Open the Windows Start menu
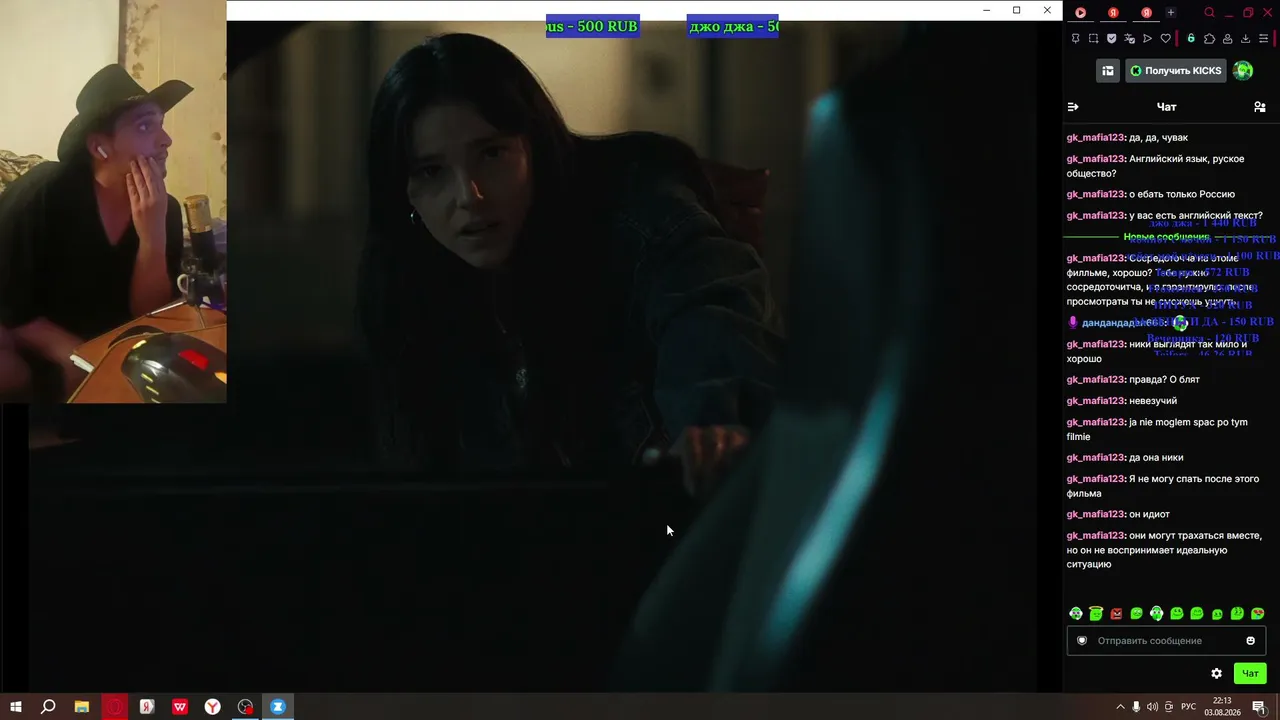 point(16,707)
